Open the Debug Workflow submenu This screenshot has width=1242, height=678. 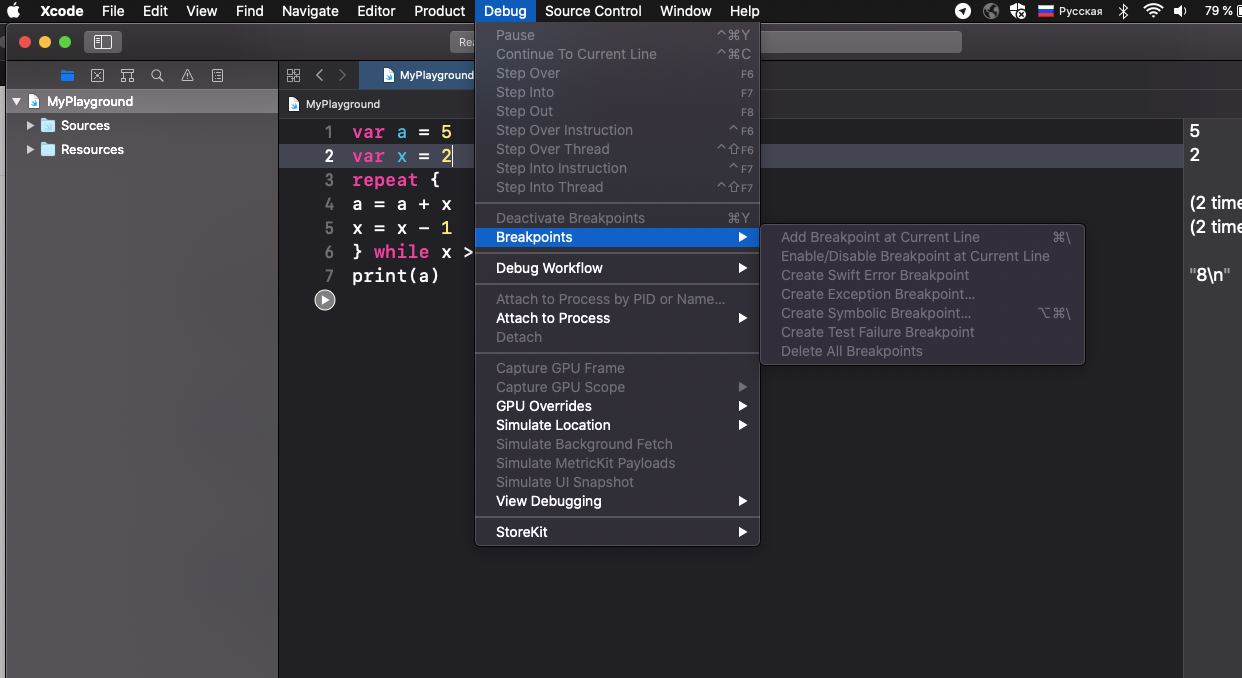click(x=617, y=268)
